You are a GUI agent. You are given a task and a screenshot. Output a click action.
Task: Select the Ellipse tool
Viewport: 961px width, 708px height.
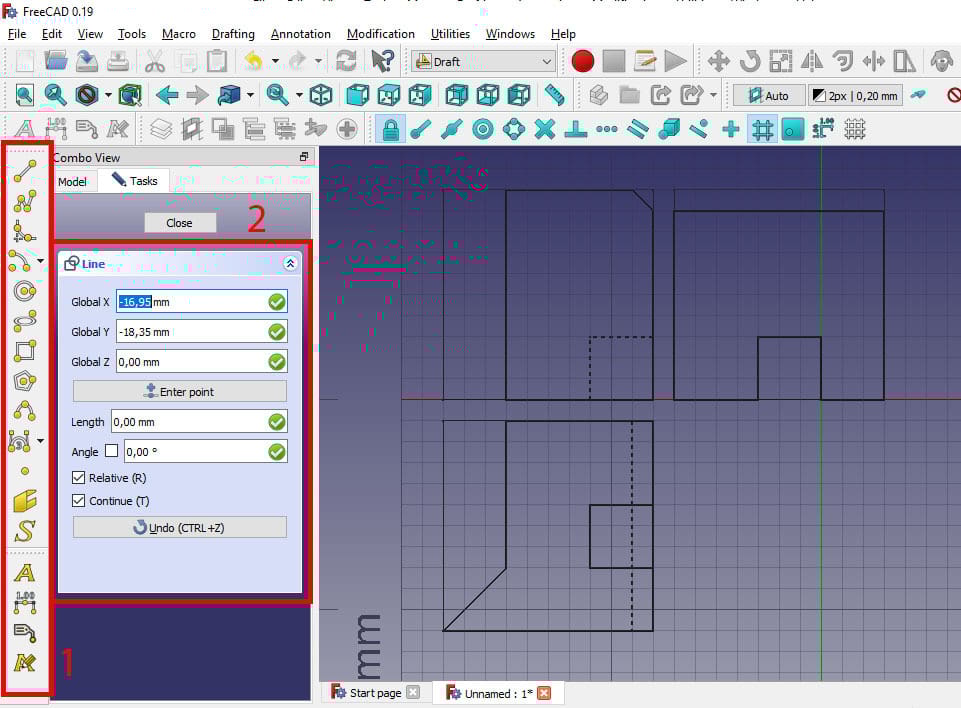pyautogui.click(x=25, y=321)
